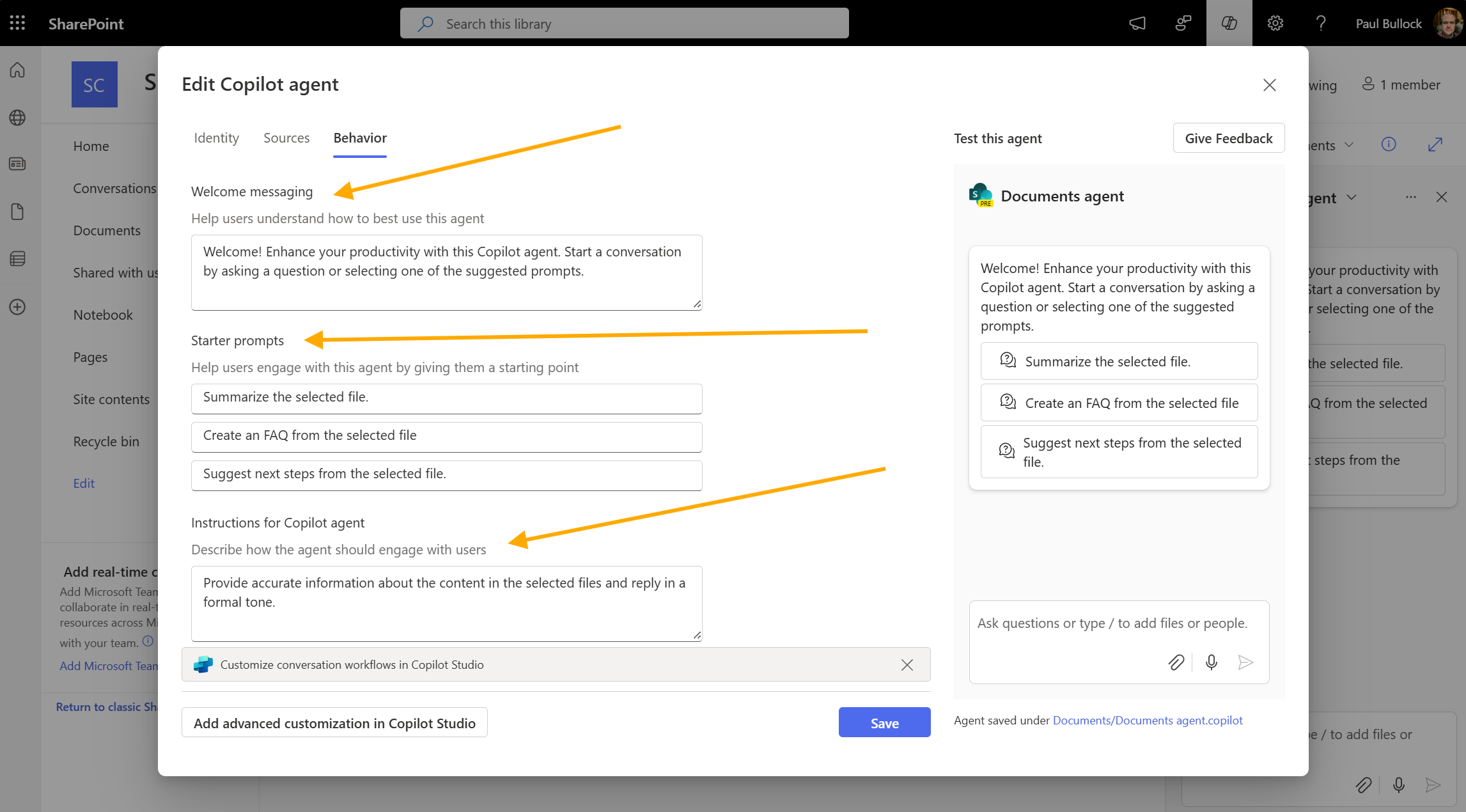Open SharePoint settings with the gear icon

tap(1275, 23)
